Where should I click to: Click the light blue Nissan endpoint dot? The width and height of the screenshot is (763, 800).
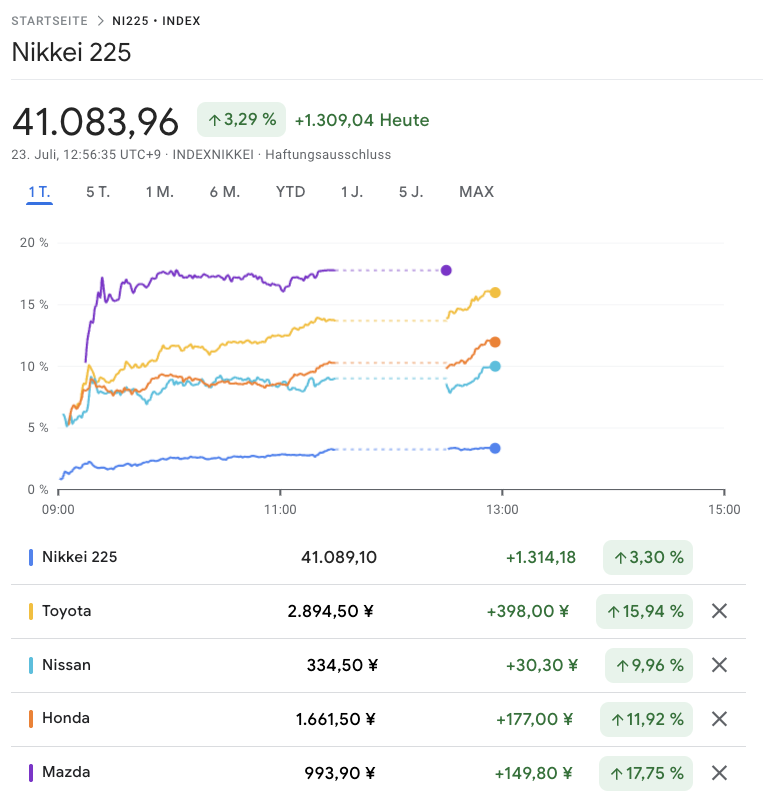click(x=495, y=366)
